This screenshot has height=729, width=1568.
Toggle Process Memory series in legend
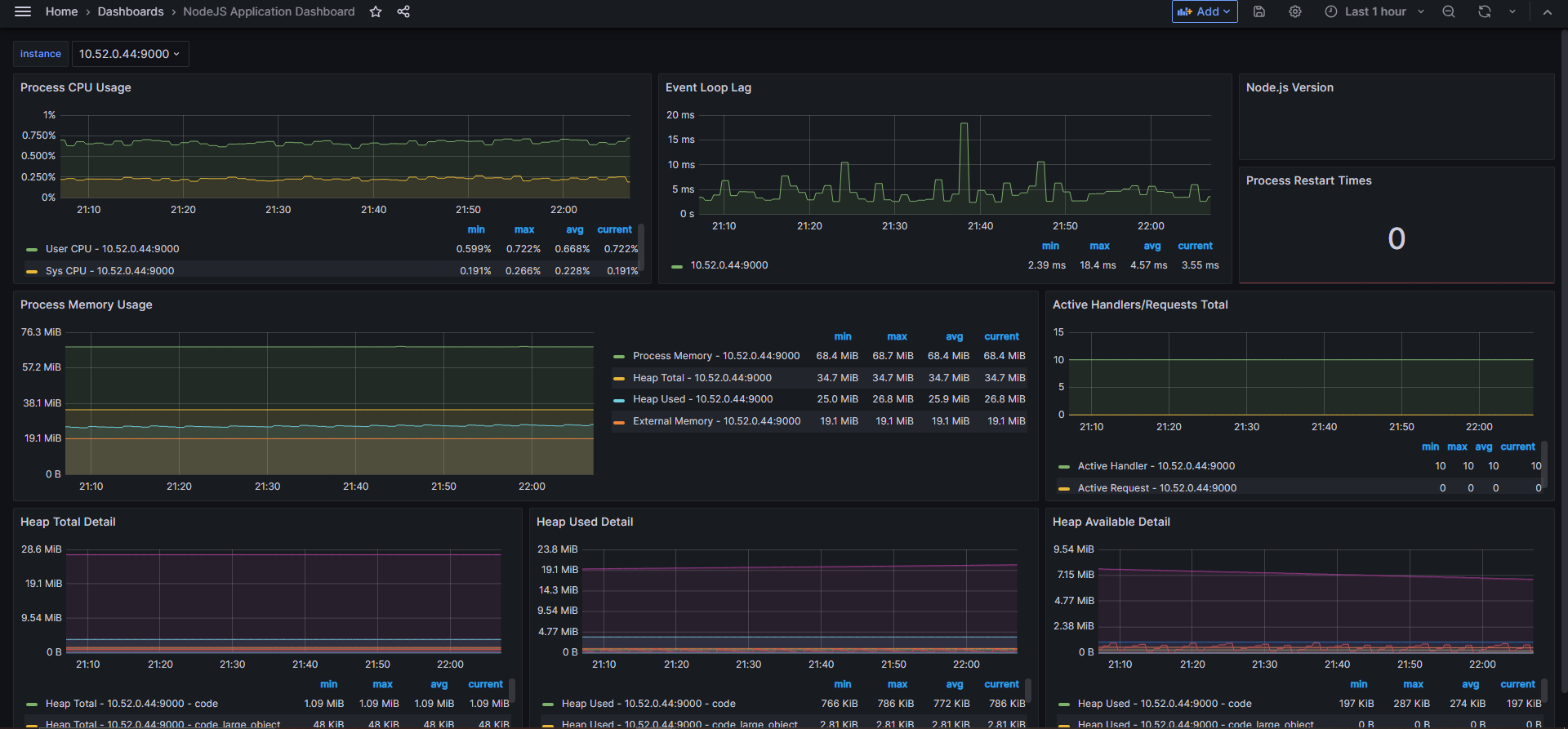pos(716,356)
